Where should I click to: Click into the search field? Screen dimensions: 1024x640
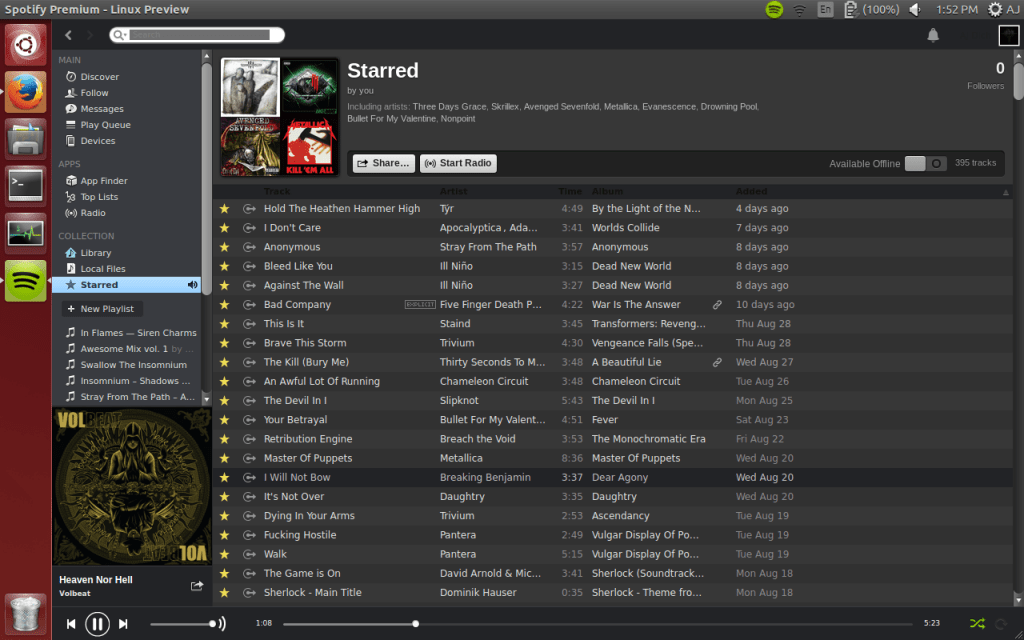point(199,35)
